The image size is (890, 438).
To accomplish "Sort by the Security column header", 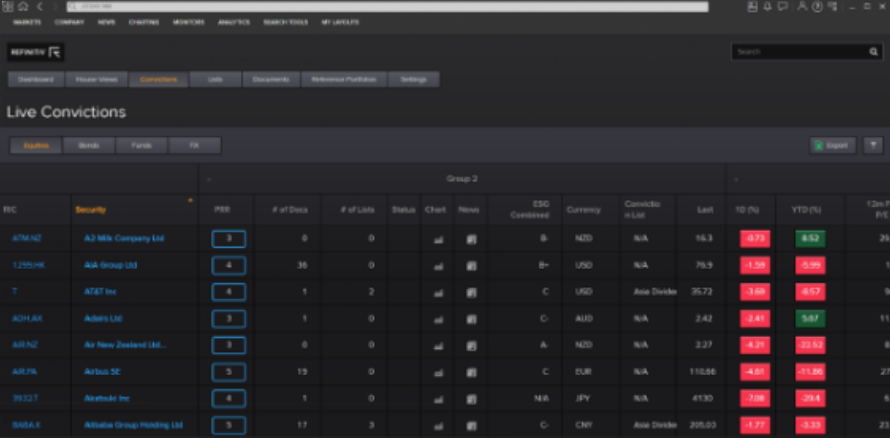I will click(x=90, y=210).
